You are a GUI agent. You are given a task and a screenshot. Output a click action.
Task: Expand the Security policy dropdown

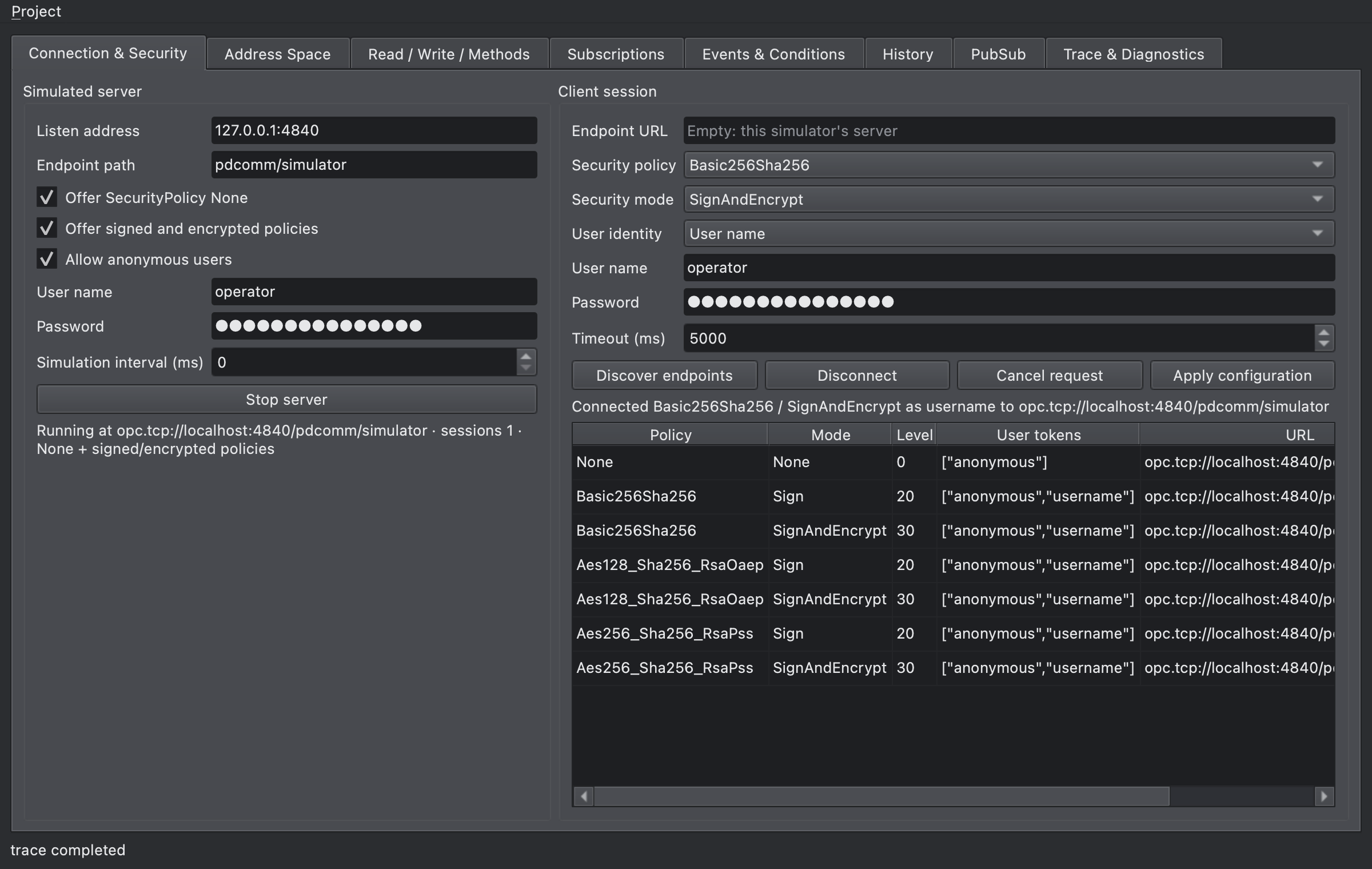coord(1009,165)
